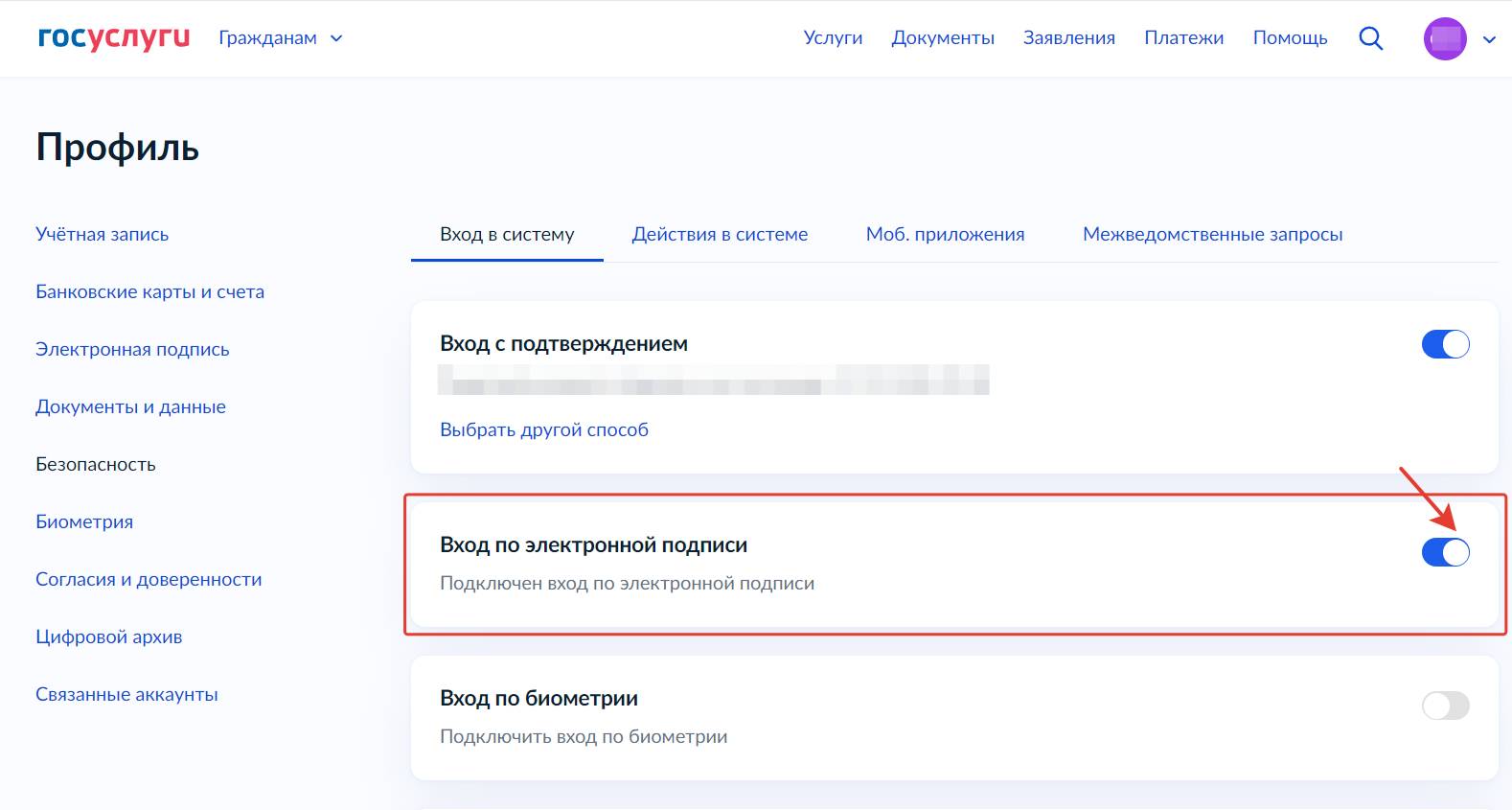This screenshot has width=1512, height=810.
Task: Open Услуги in the top navigation
Action: tap(833, 38)
